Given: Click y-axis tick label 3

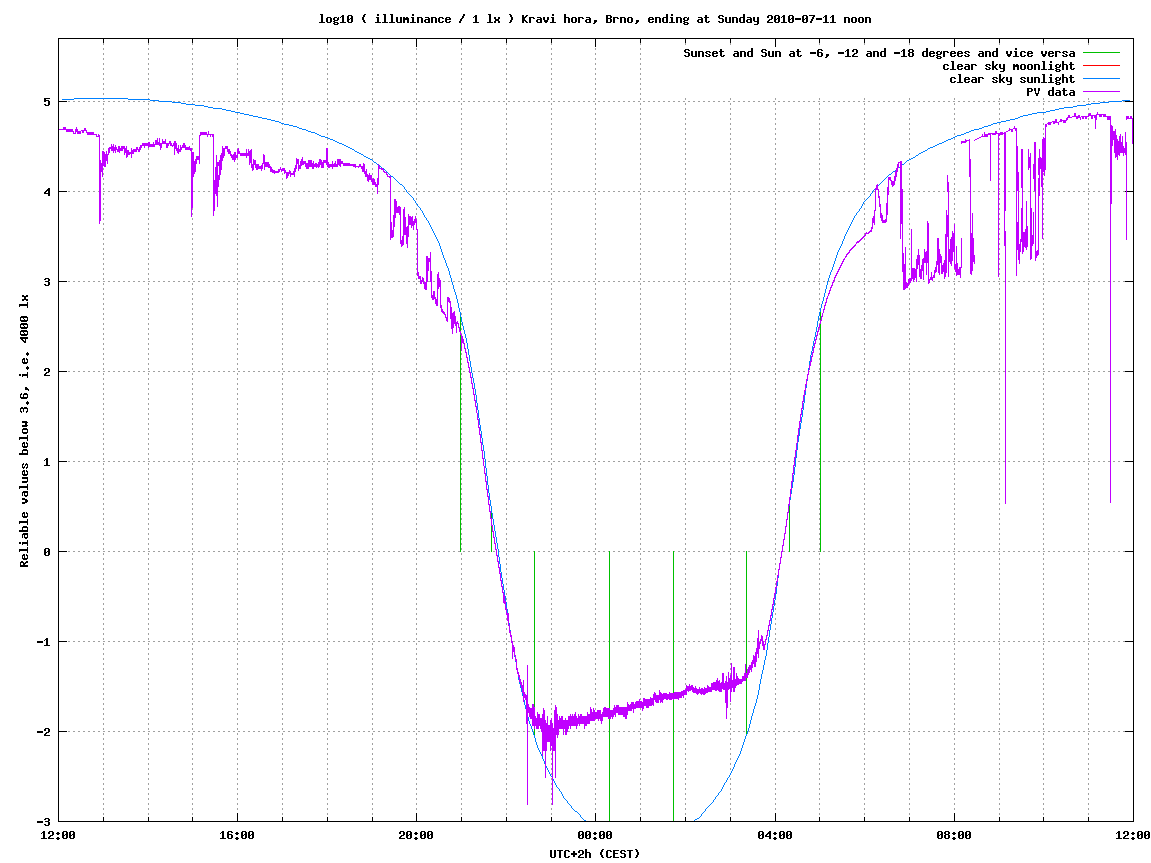Looking at the screenshot, I should click(47, 282).
